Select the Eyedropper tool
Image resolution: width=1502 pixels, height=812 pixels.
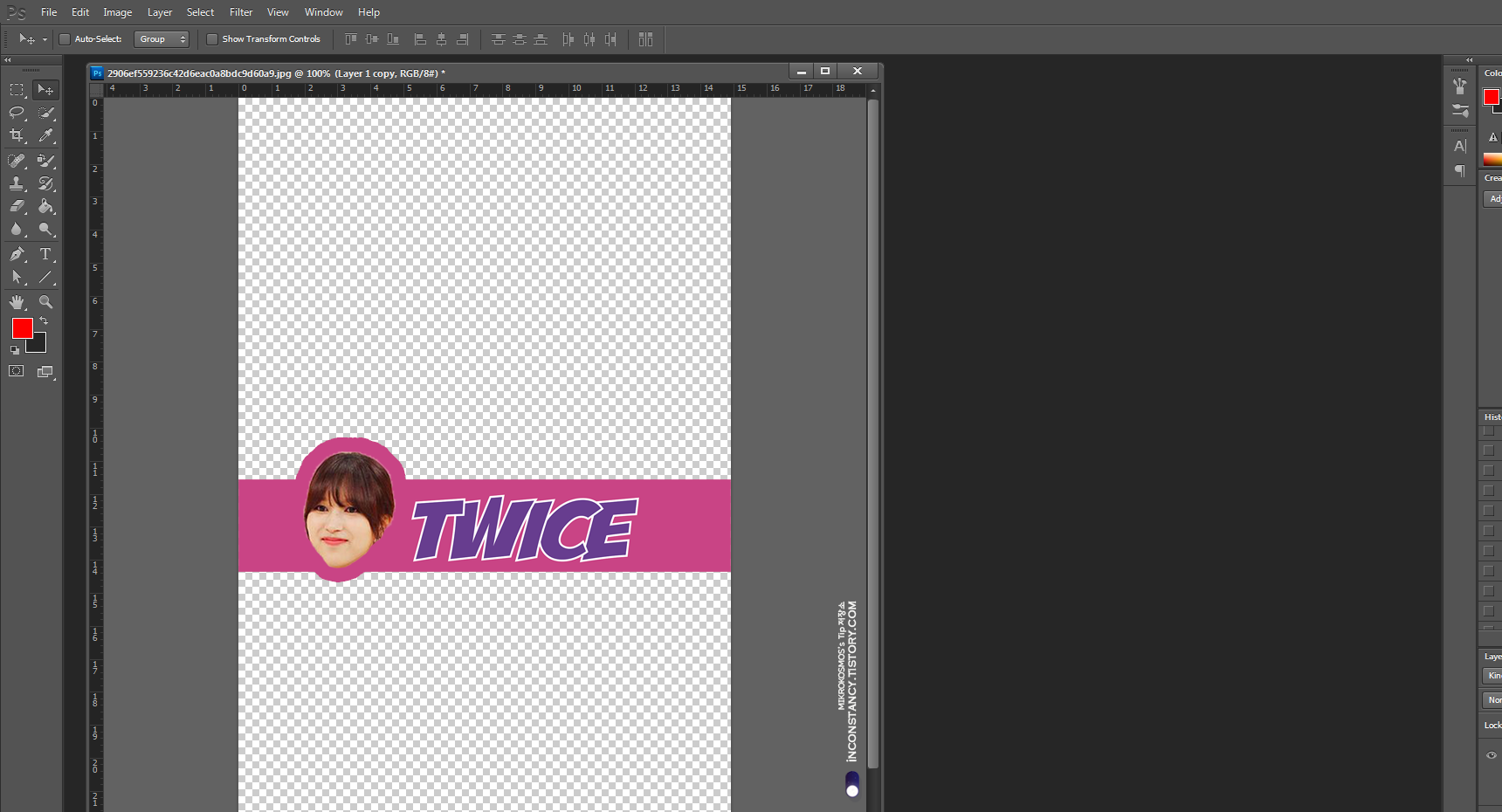[46, 135]
